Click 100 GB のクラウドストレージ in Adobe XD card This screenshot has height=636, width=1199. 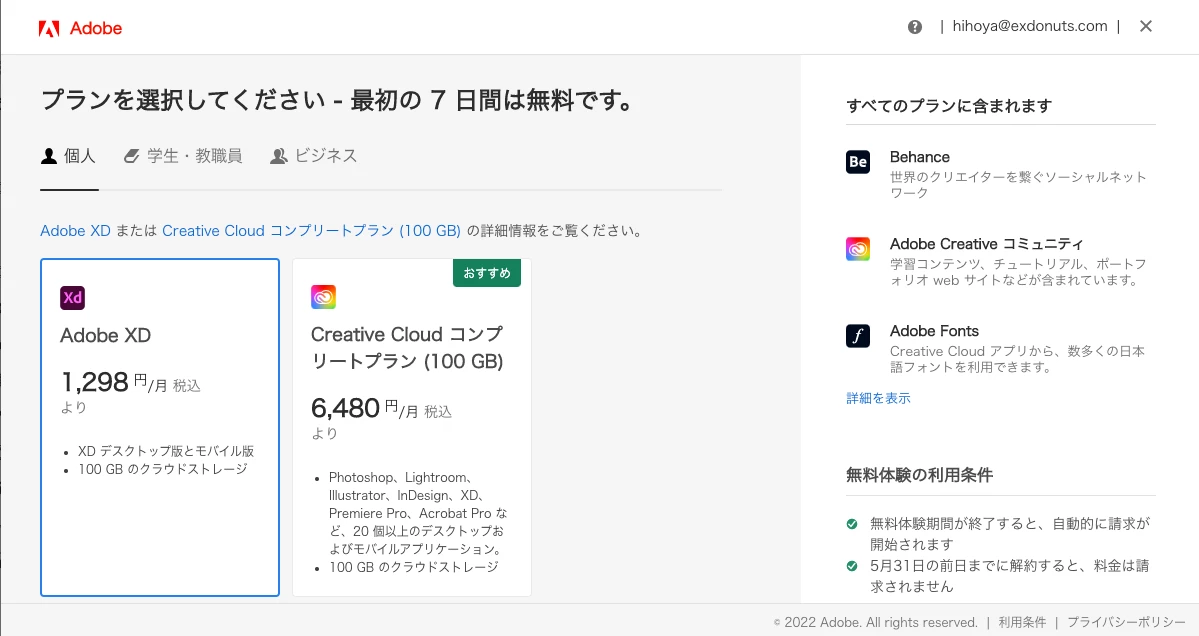coord(163,469)
